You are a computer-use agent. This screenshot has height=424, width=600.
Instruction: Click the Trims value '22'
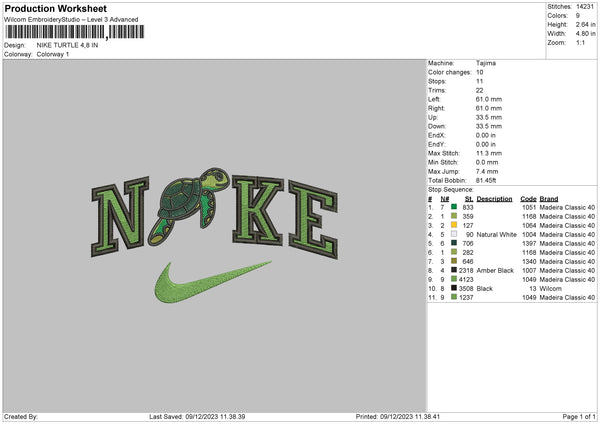point(479,90)
